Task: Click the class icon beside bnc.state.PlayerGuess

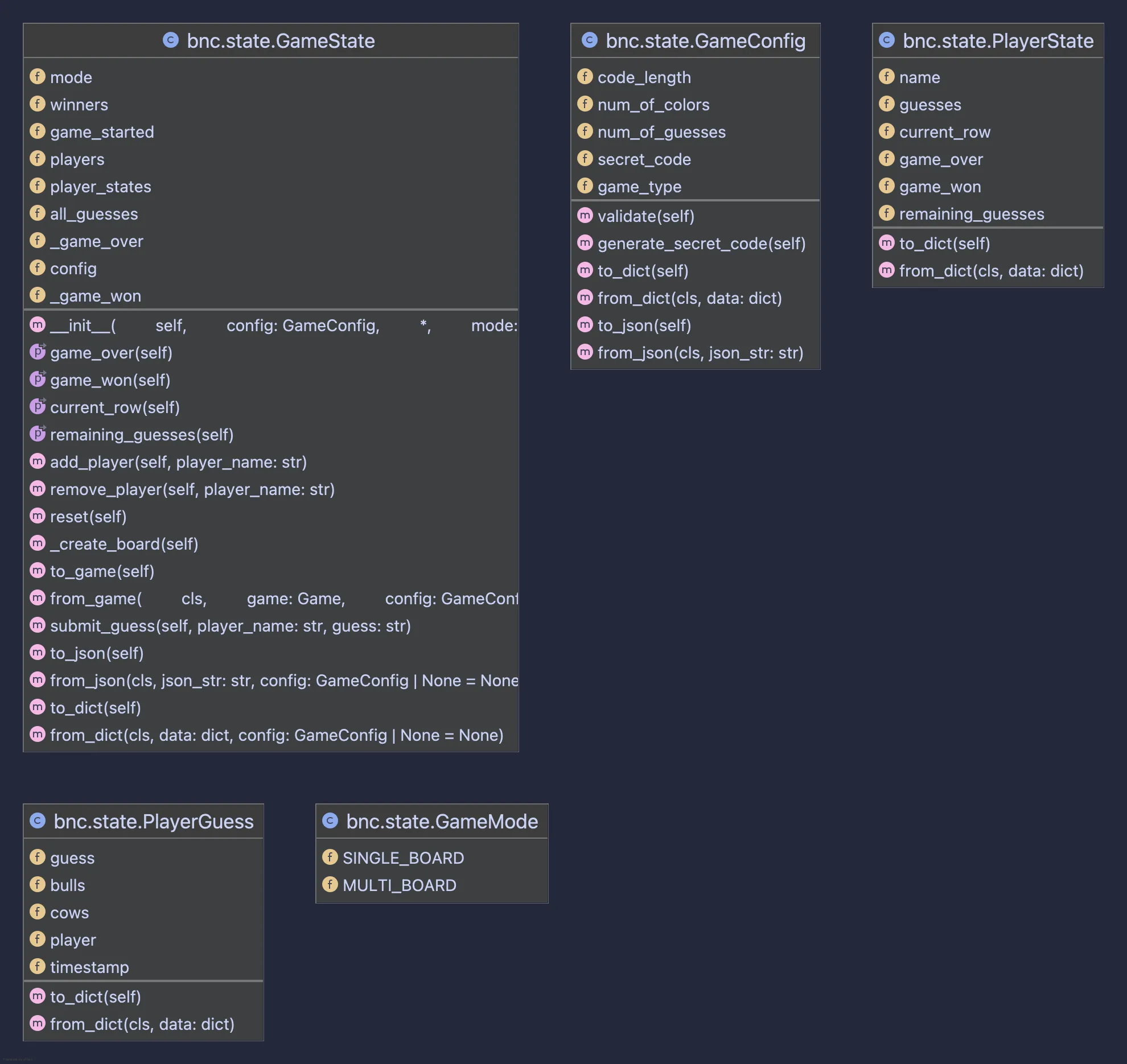Action: tap(38, 820)
